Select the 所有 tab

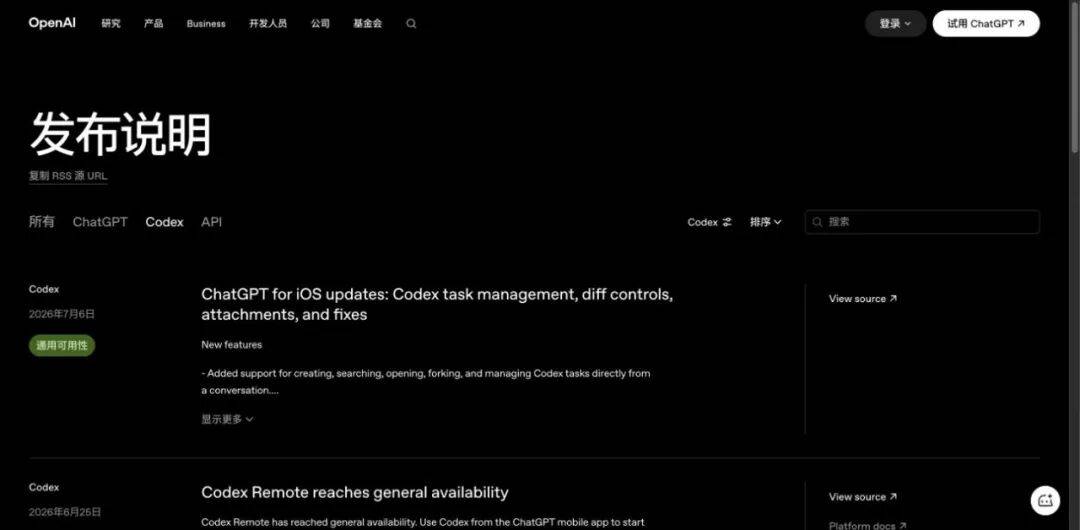[x=42, y=222]
